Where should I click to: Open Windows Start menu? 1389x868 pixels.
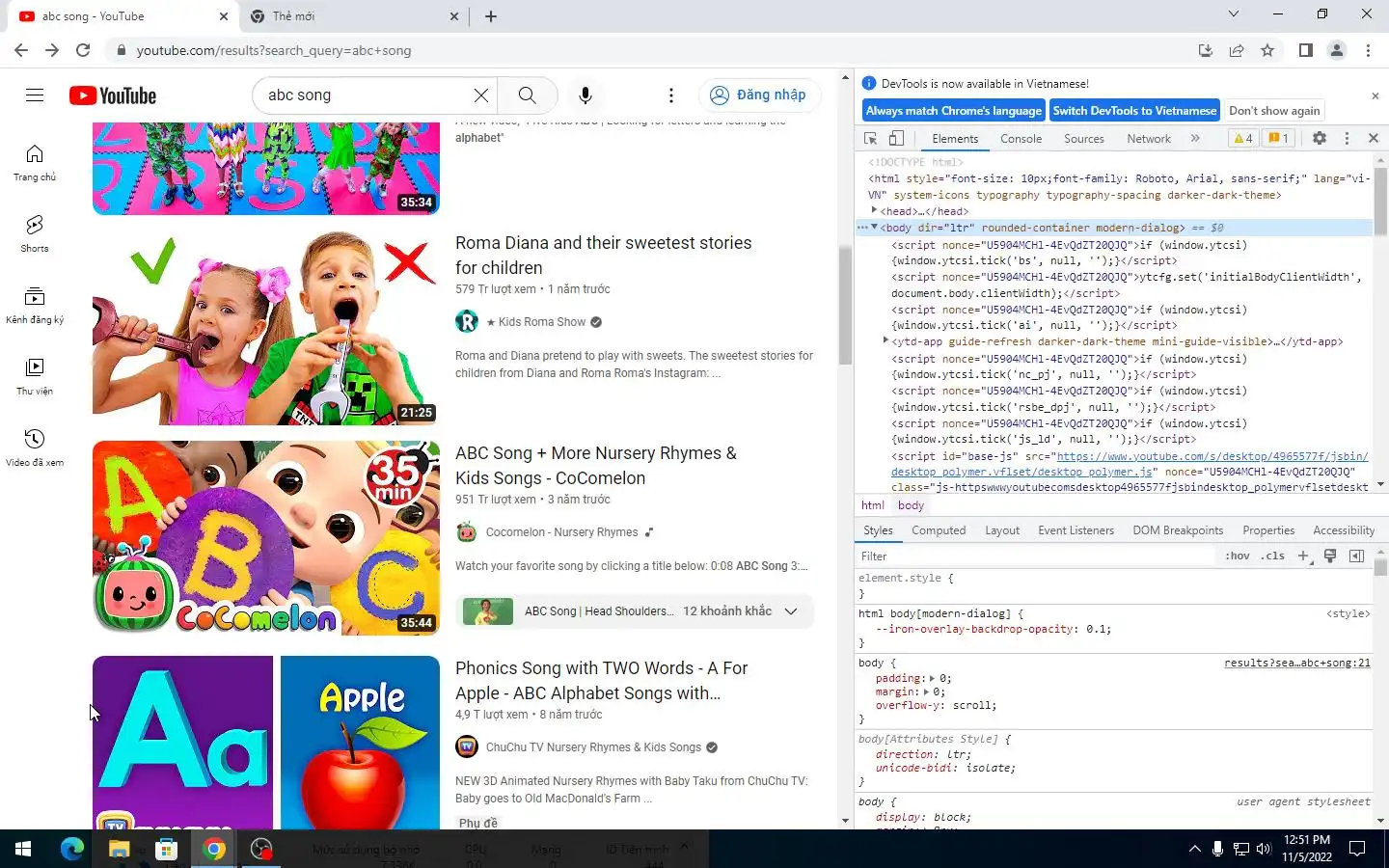23,849
